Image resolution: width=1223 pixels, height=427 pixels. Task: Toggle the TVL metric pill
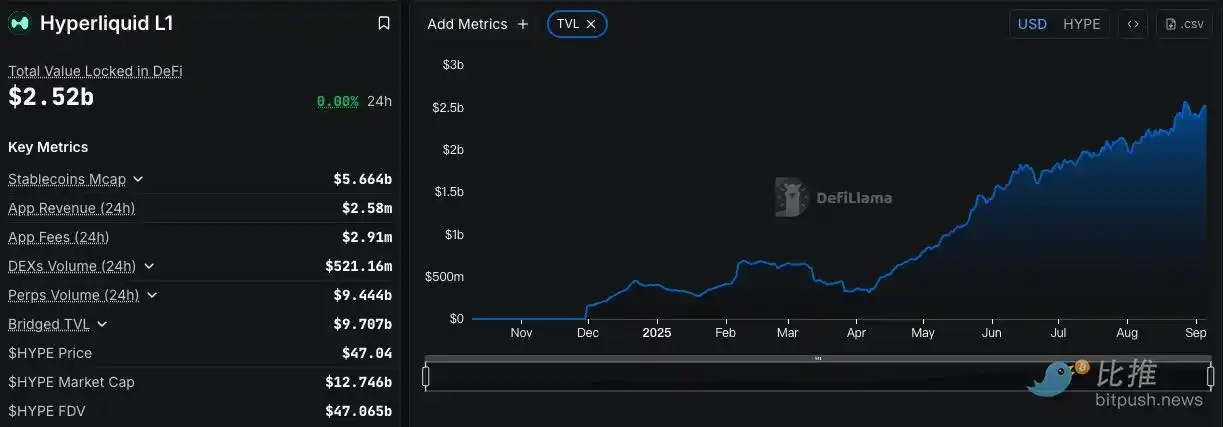pyautogui.click(x=567, y=24)
